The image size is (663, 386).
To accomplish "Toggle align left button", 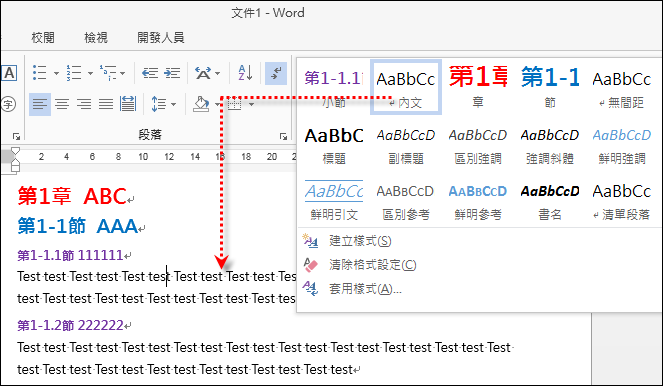I will (x=40, y=104).
